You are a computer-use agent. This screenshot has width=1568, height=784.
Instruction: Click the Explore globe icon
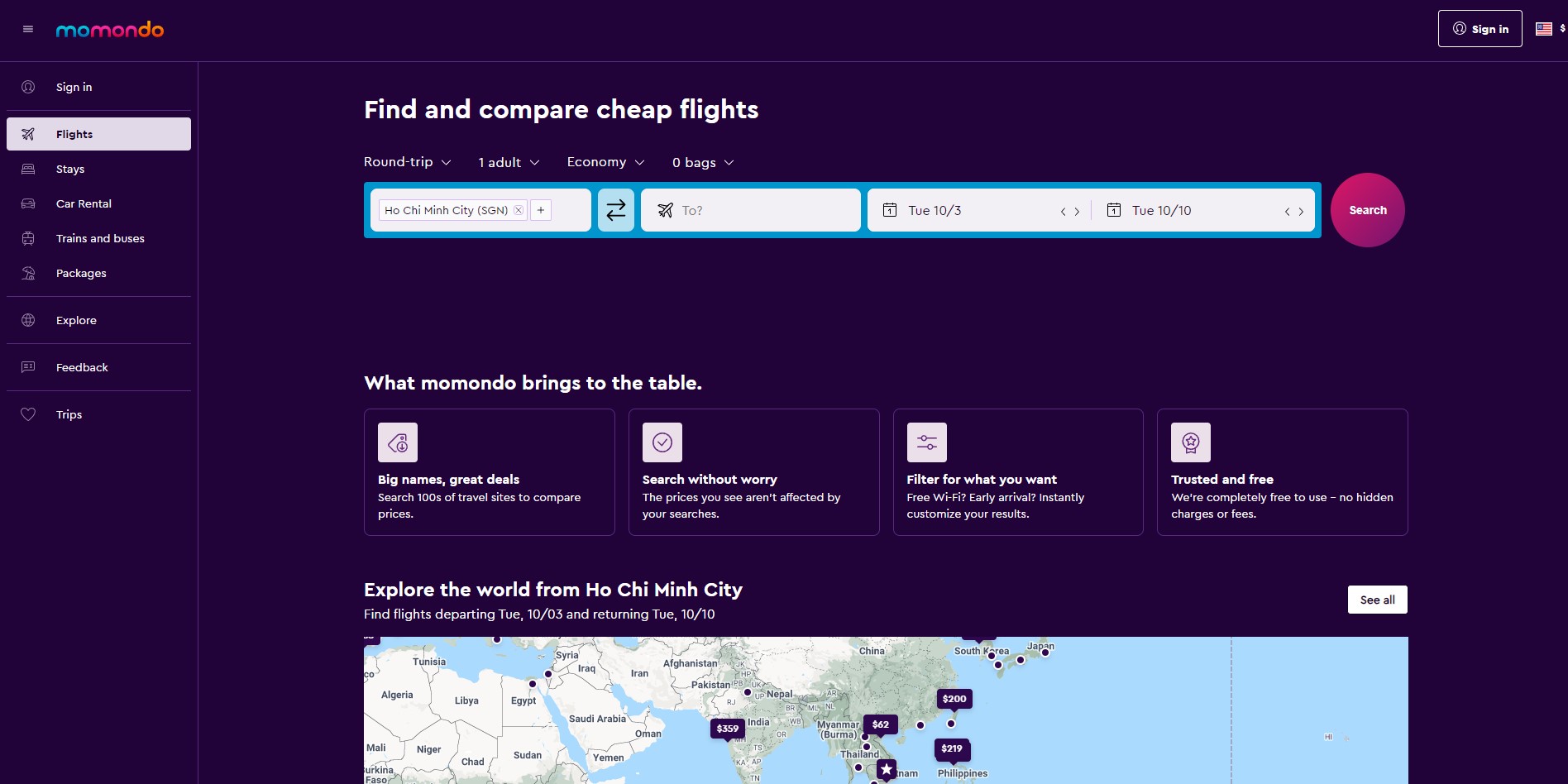pos(28,320)
